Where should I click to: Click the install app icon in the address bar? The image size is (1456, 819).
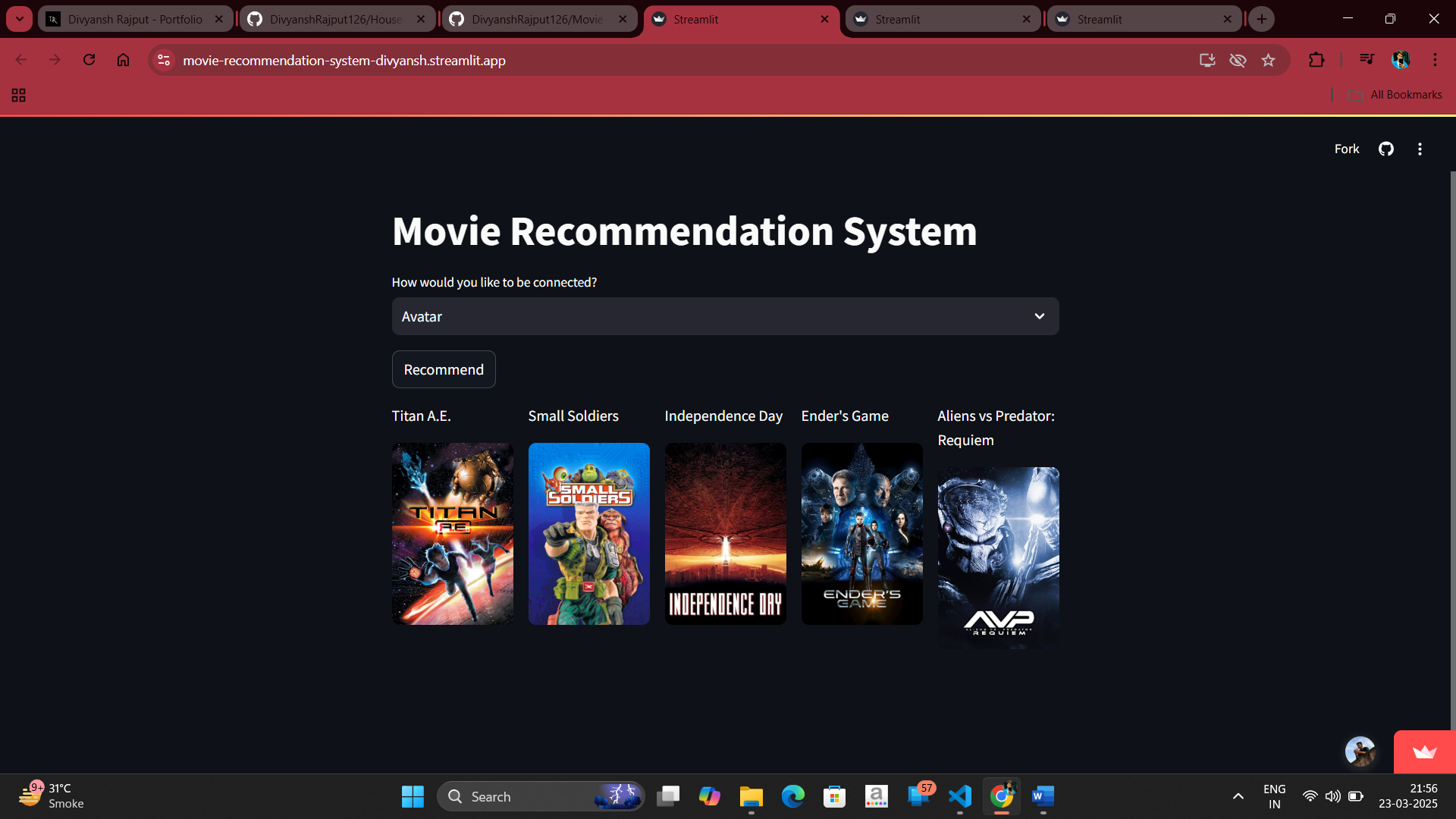(1207, 60)
